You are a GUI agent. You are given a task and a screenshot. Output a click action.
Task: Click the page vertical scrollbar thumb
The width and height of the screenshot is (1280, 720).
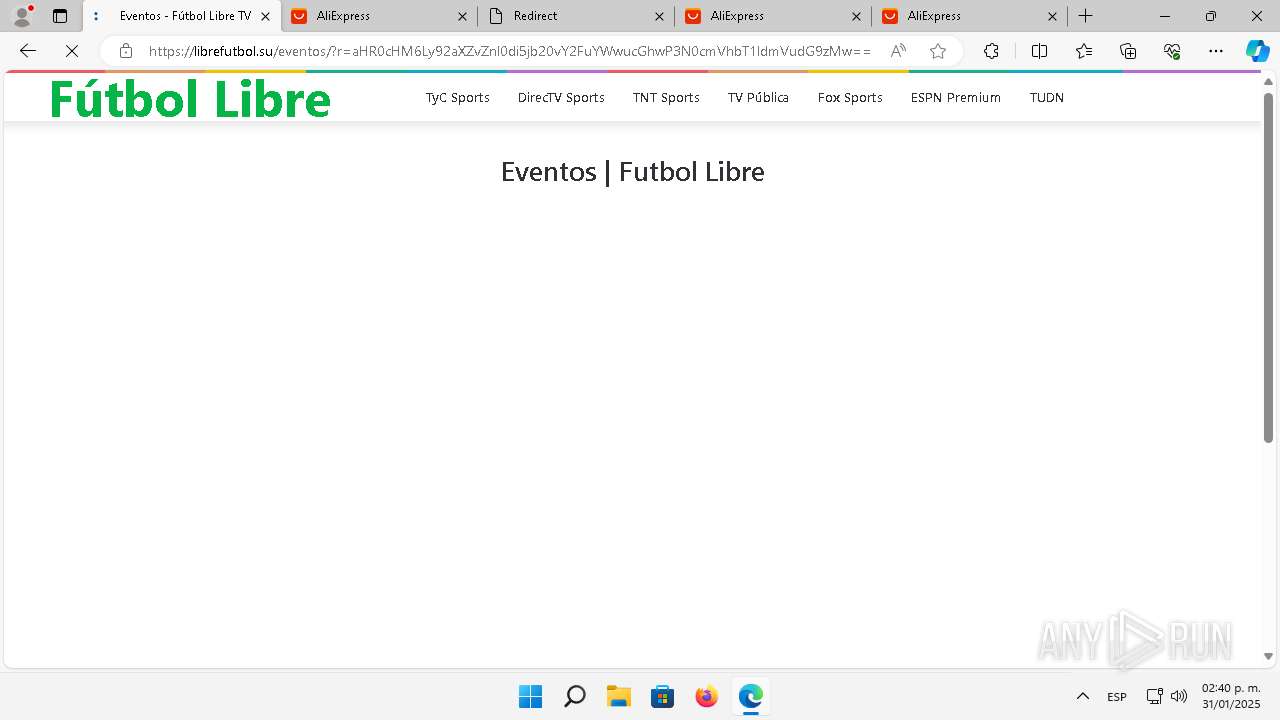(1268, 267)
